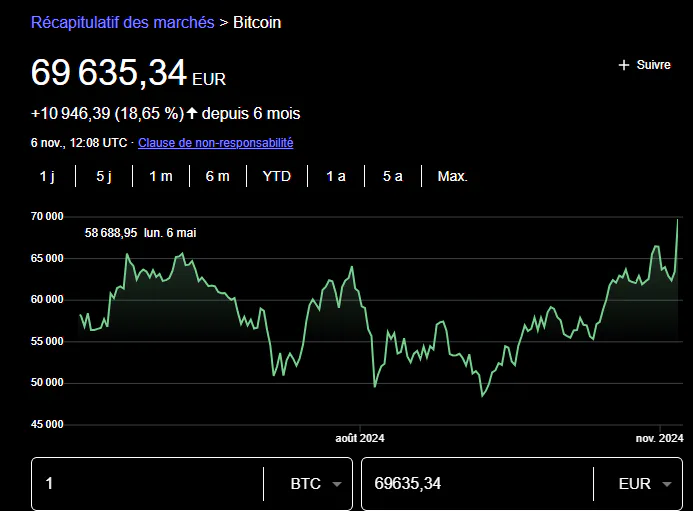Click the upward arrow icon beside percentage change

[x=191, y=113]
